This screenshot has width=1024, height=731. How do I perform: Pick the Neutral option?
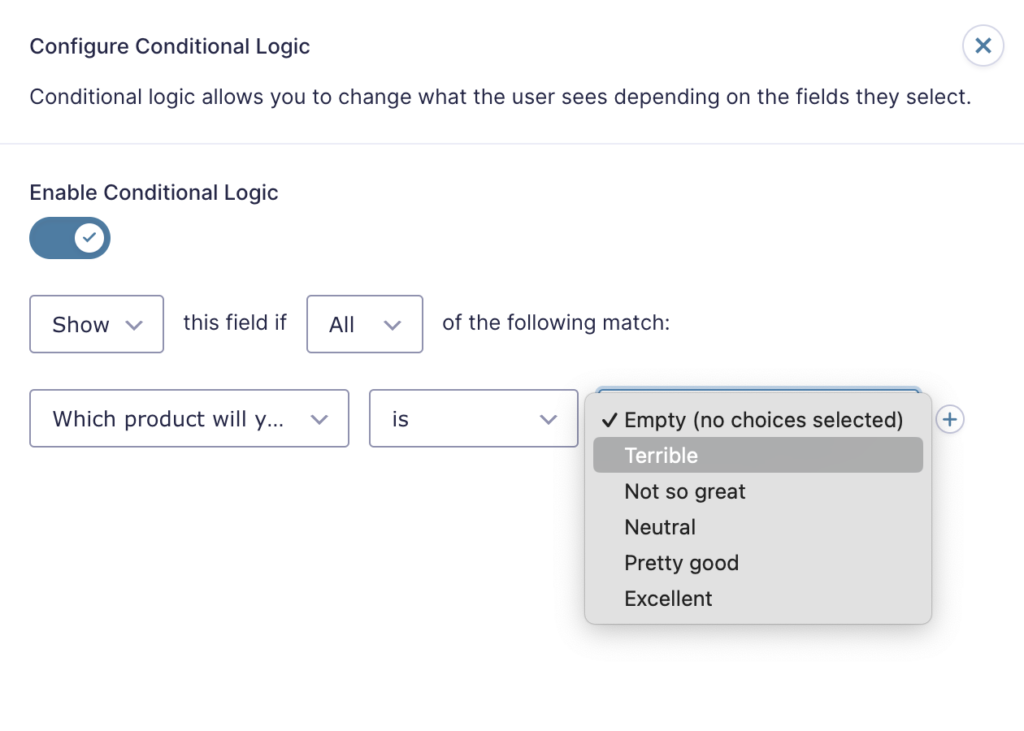(660, 527)
